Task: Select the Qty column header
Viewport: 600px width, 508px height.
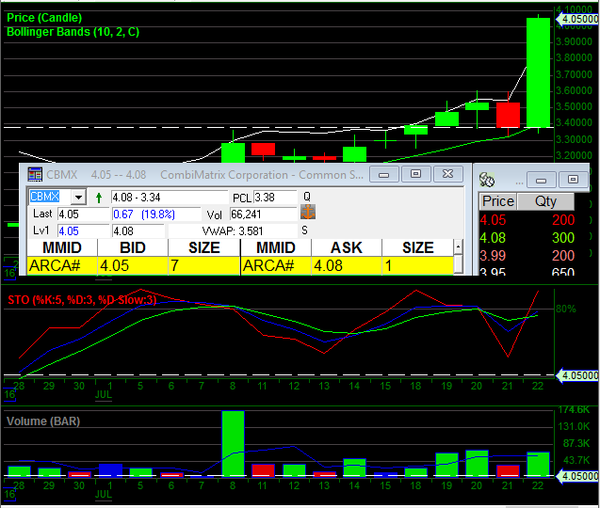Action: point(547,201)
